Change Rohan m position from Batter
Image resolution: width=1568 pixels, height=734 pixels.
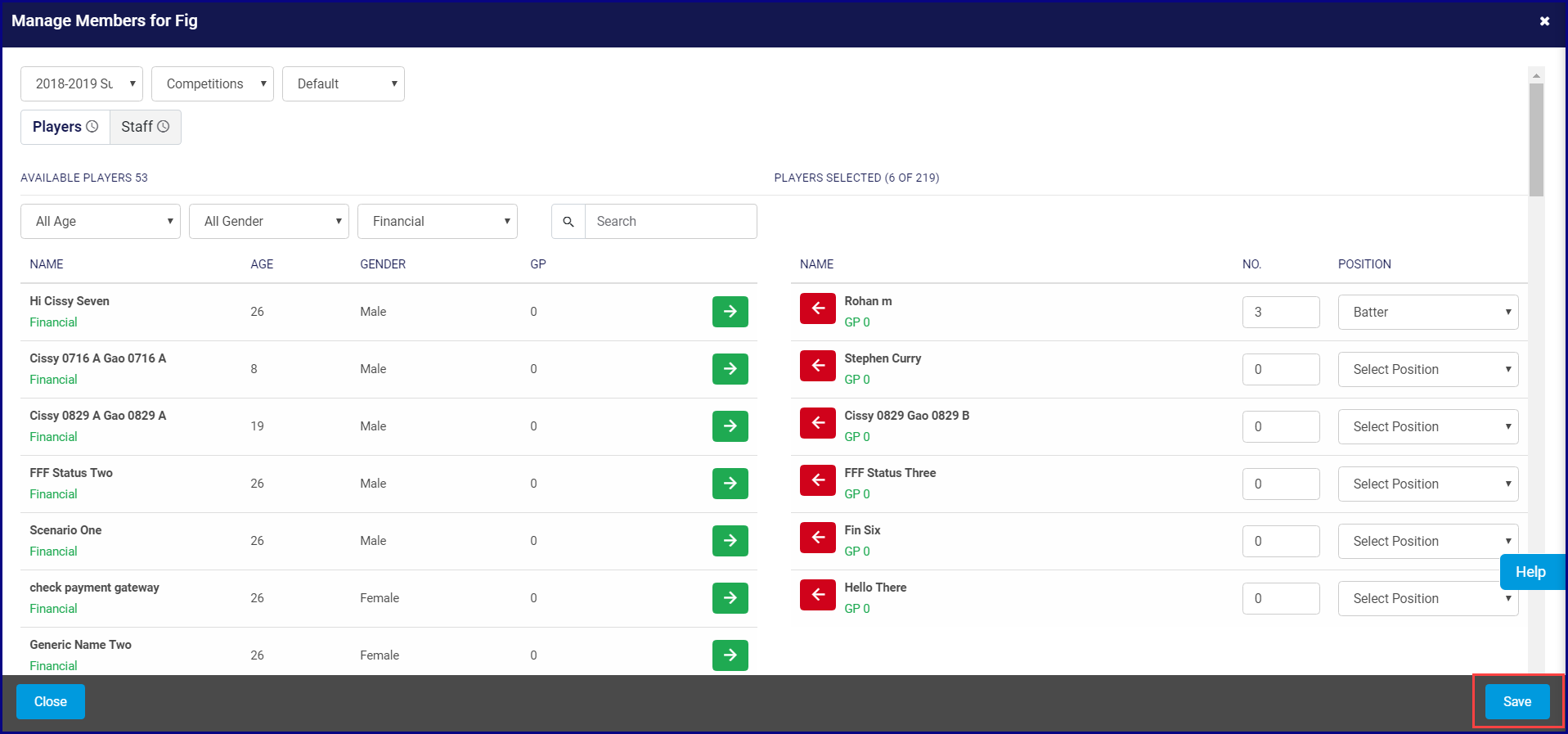point(1428,313)
